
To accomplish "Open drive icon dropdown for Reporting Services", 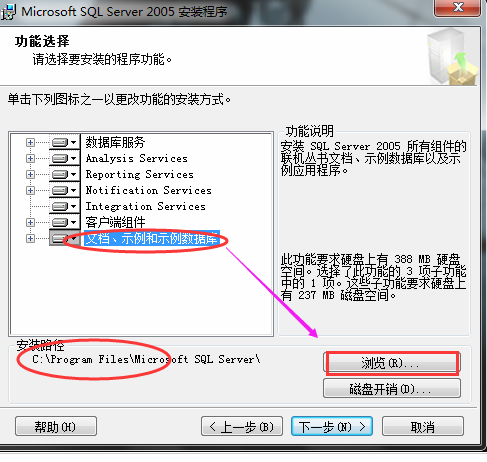I will click(x=65, y=174).
